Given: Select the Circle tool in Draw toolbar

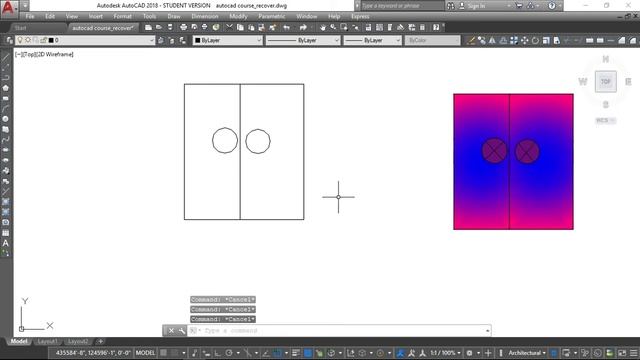Looking at the screenshot, I should pyautogui.click(x=5, y=119).
